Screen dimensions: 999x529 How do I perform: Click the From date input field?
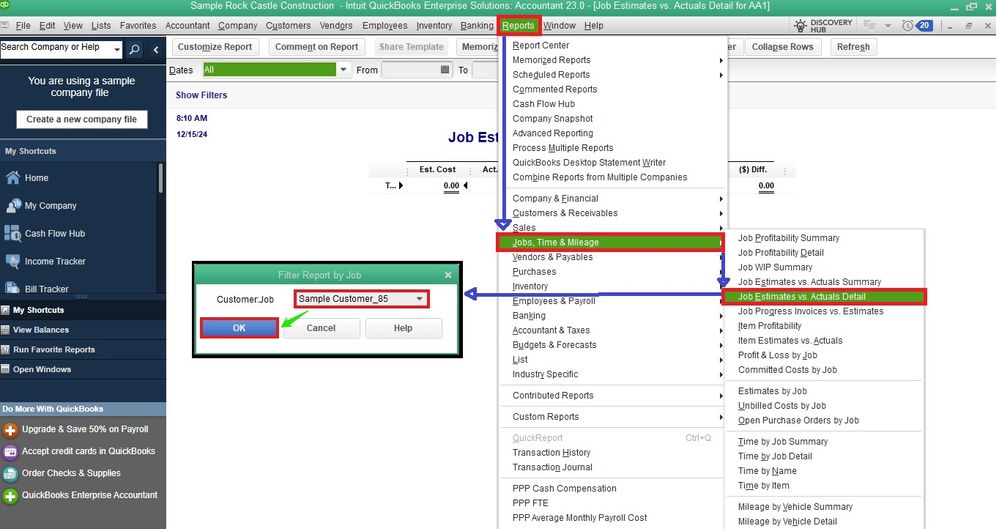tap(410, 69)
